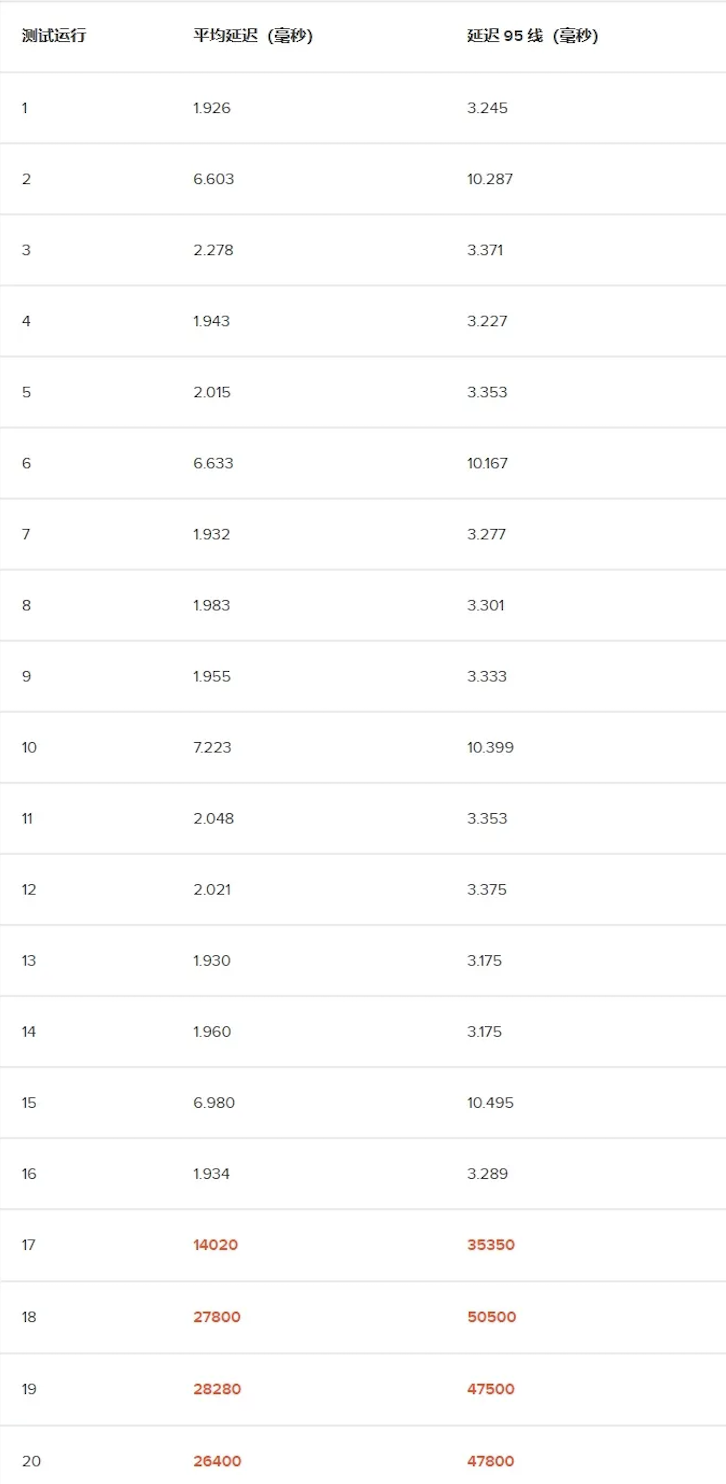Click the 平均延迟 (毫秒) column header
726x1484 pixels.
(253, 36)
